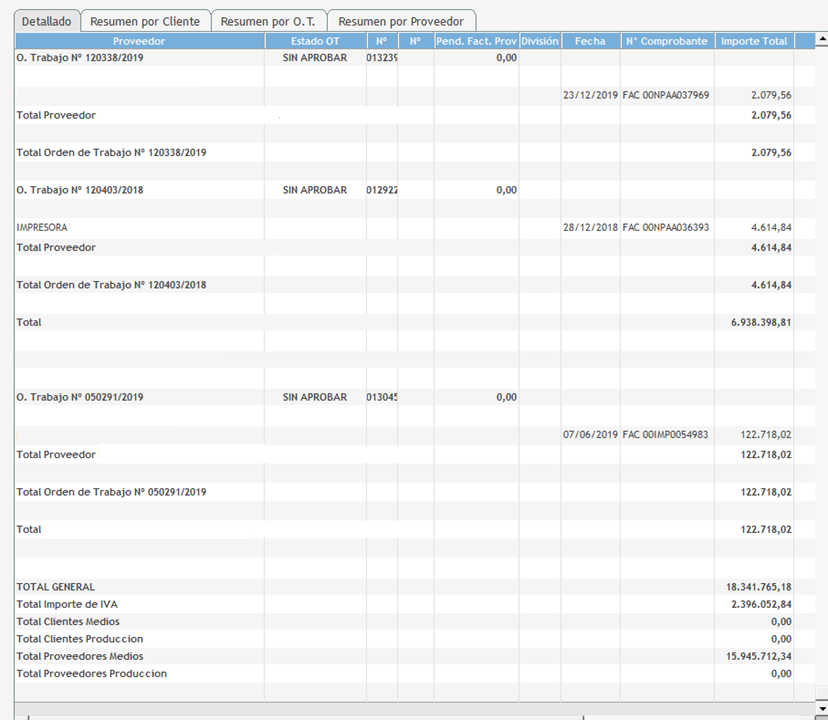Click the horizontal scrollbar thumb
Viewport: 828px width, 720px height.
[x=305, y=715]
